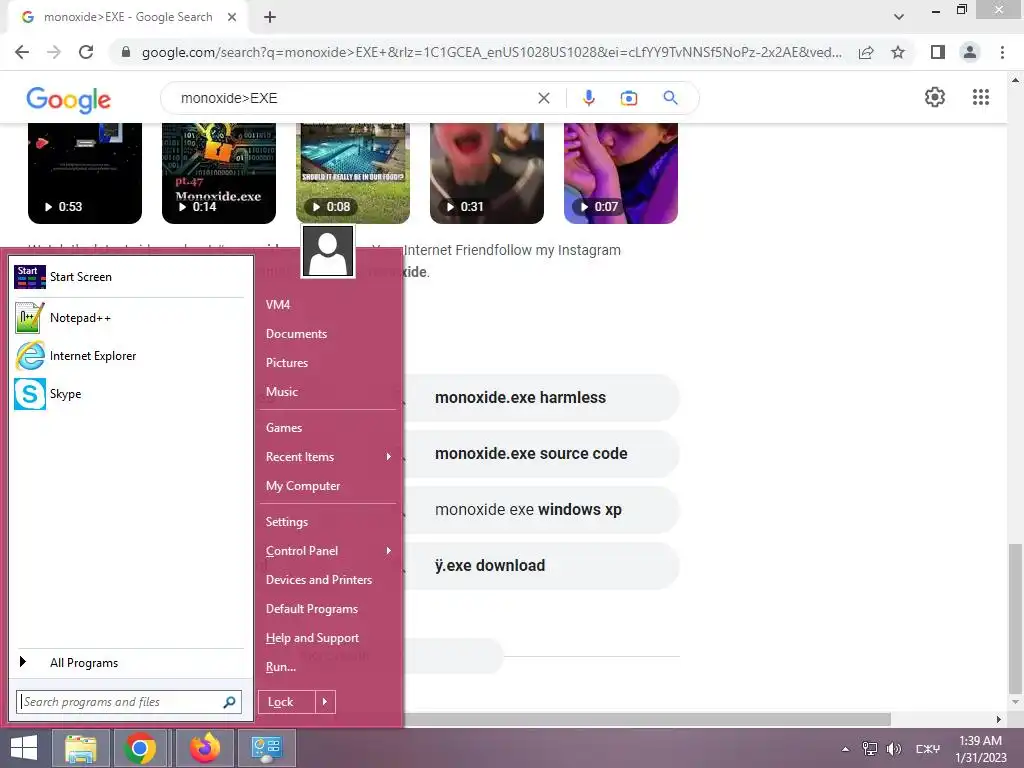Expand Recent Items submenu
1024x768 pixels.
(328, 457)
